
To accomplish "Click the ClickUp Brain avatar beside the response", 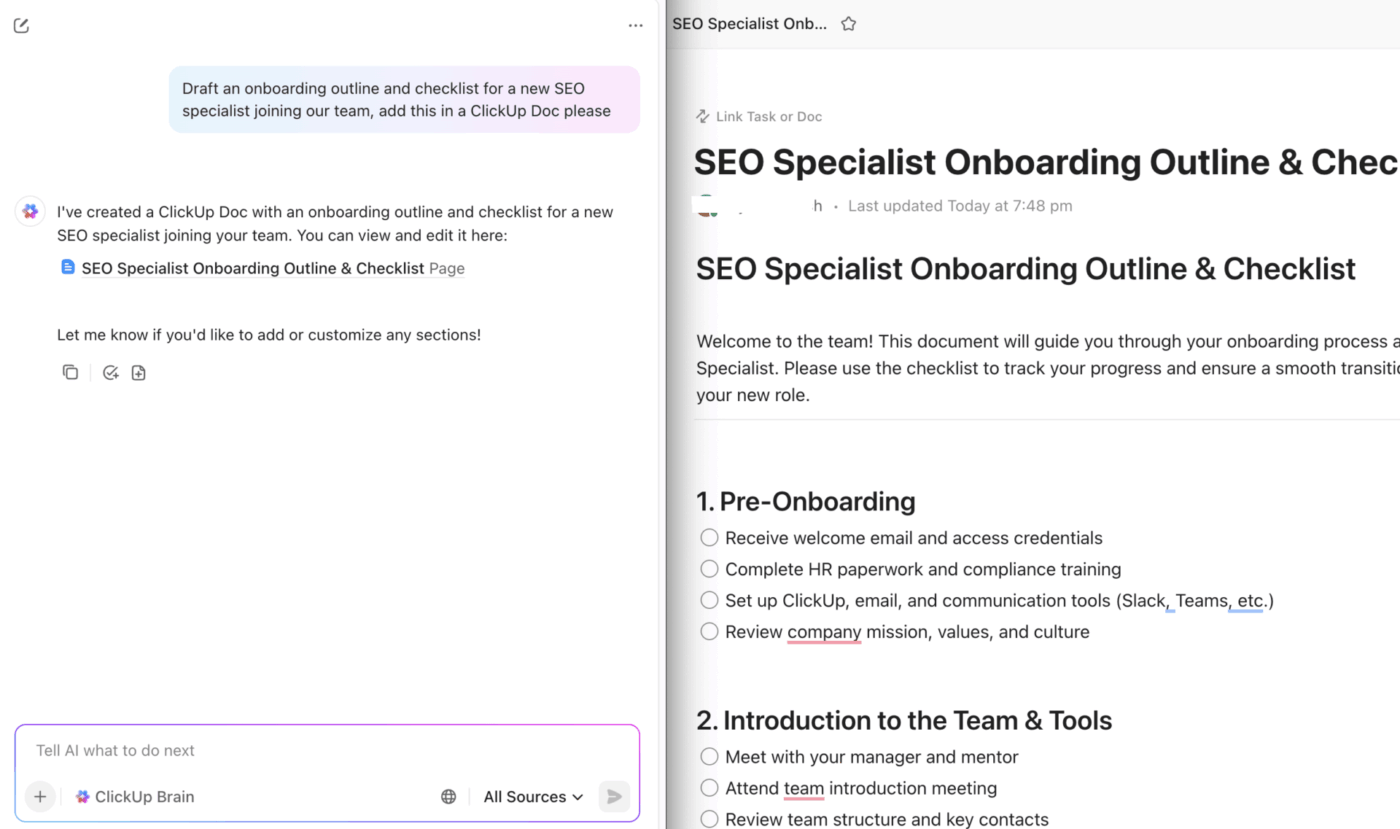I will click(x=30, y=212).
